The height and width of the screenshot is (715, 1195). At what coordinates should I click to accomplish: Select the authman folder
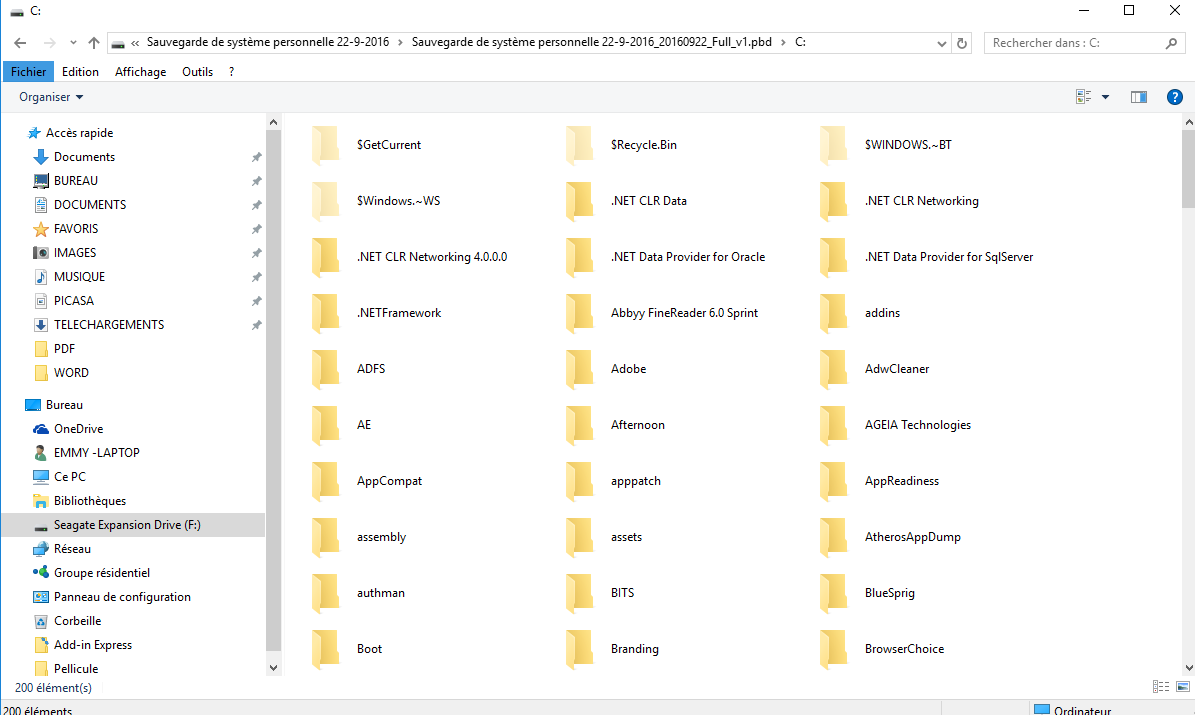click(x=380, y=593)
